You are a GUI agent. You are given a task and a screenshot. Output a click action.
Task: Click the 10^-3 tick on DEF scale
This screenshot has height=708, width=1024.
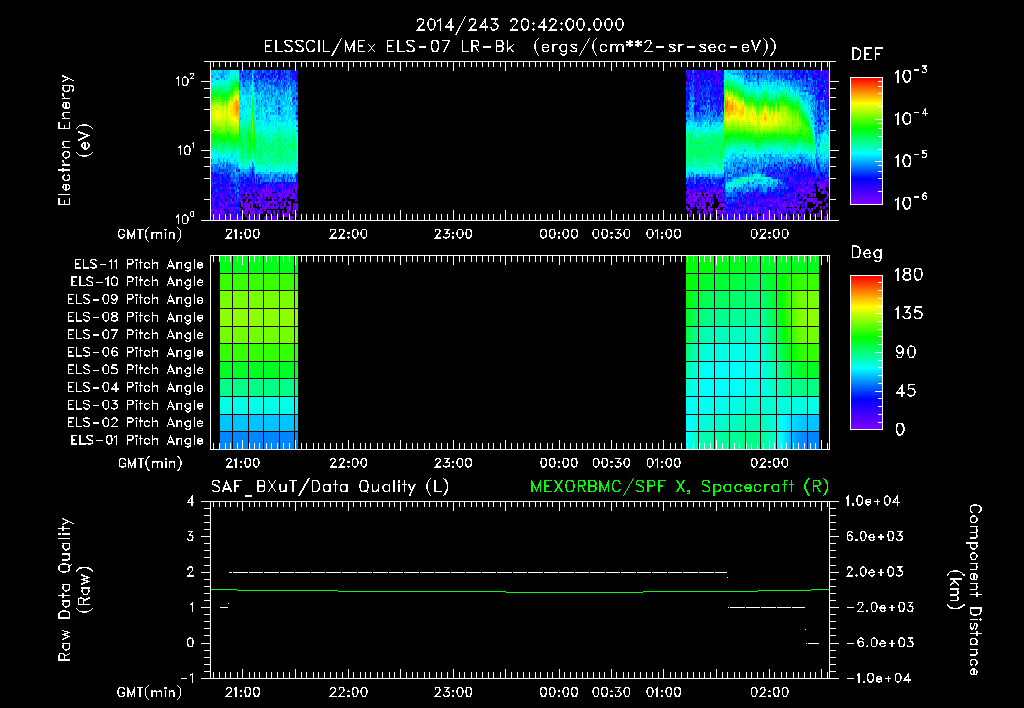coord(910,76)
